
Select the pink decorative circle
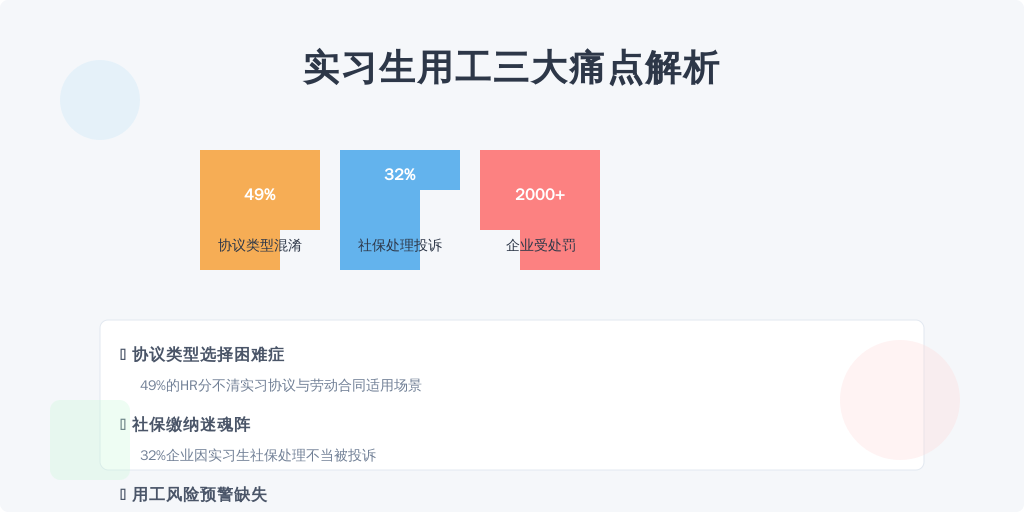900,400
